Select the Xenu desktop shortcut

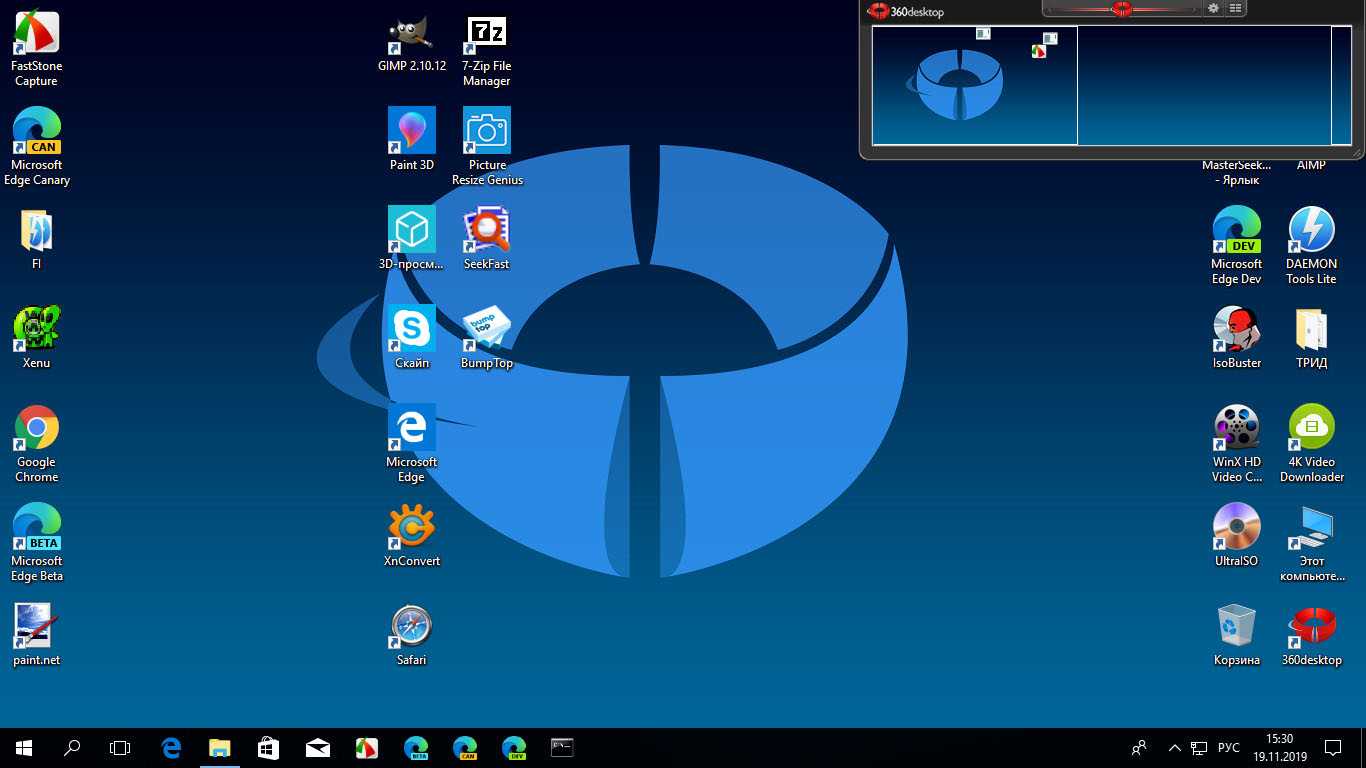pyautogui.click(x=37, y=330)
